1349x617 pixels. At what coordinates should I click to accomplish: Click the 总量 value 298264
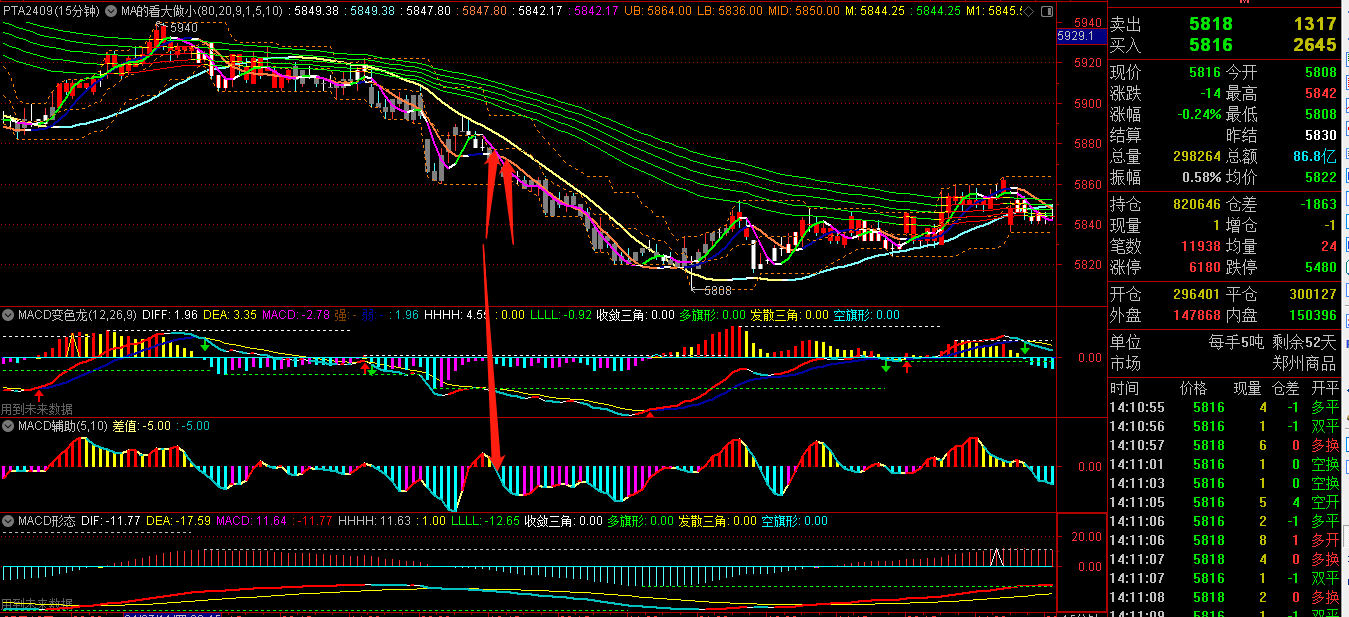coord(1196,156)
